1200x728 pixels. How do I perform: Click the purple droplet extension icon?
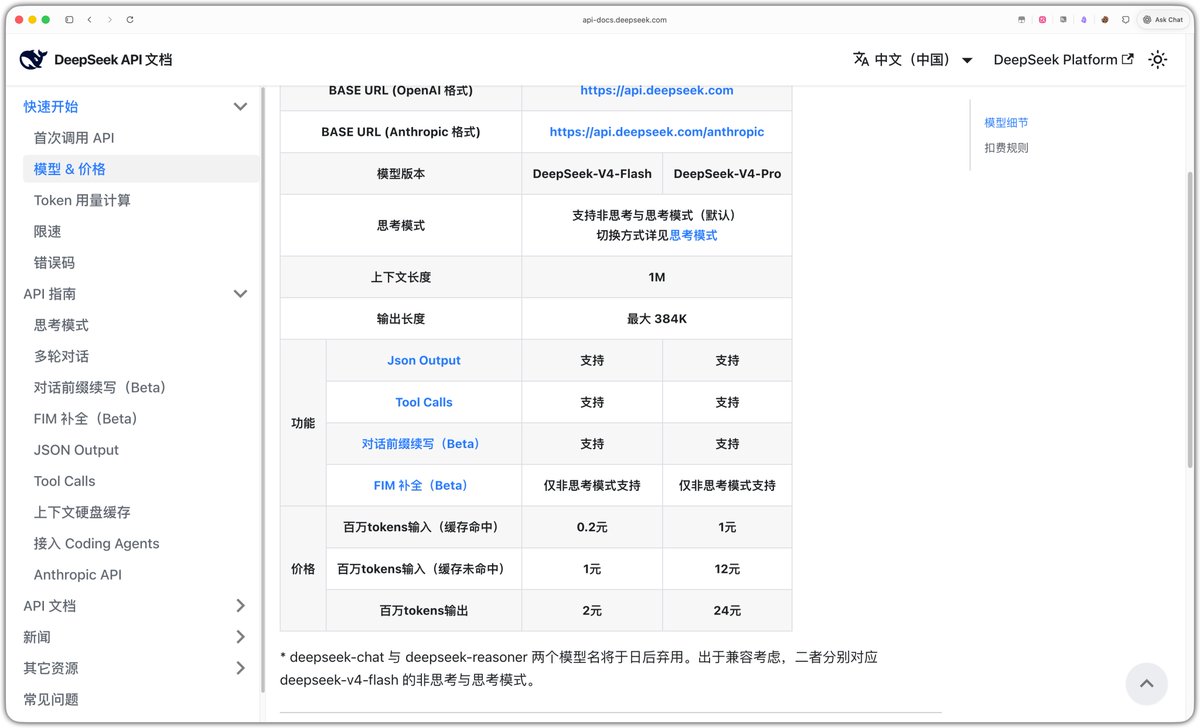click(x=1083, y=19)
